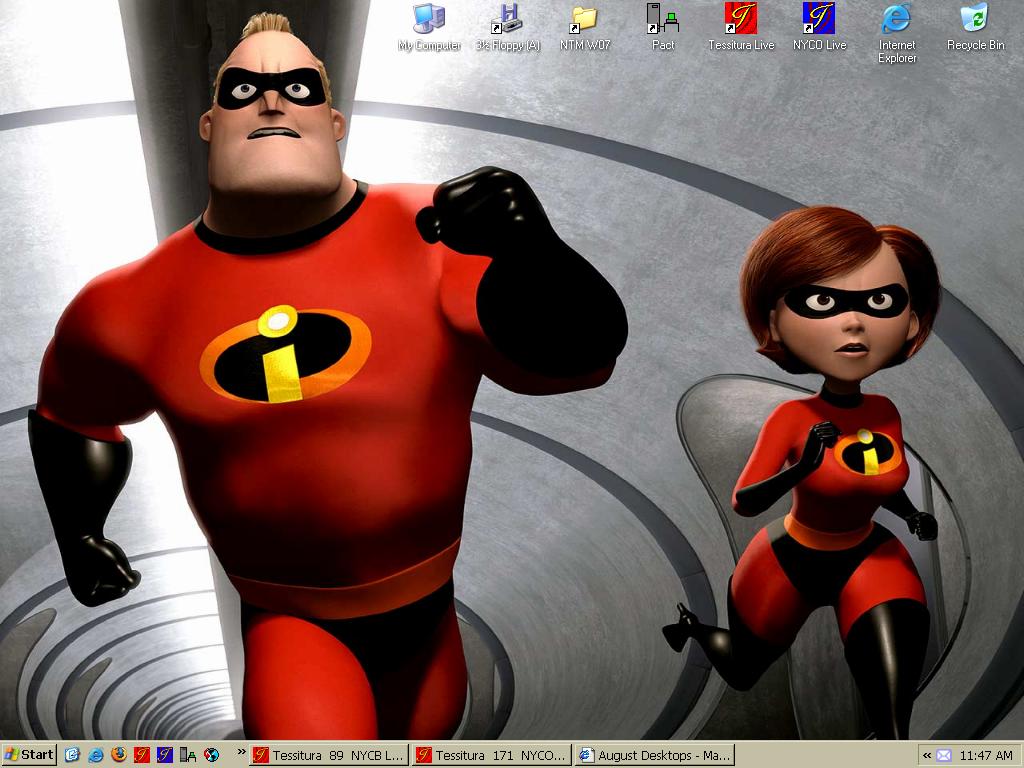Select the Tessitura Live desktop shortcut
The image size is (1024, 768).
741,27
